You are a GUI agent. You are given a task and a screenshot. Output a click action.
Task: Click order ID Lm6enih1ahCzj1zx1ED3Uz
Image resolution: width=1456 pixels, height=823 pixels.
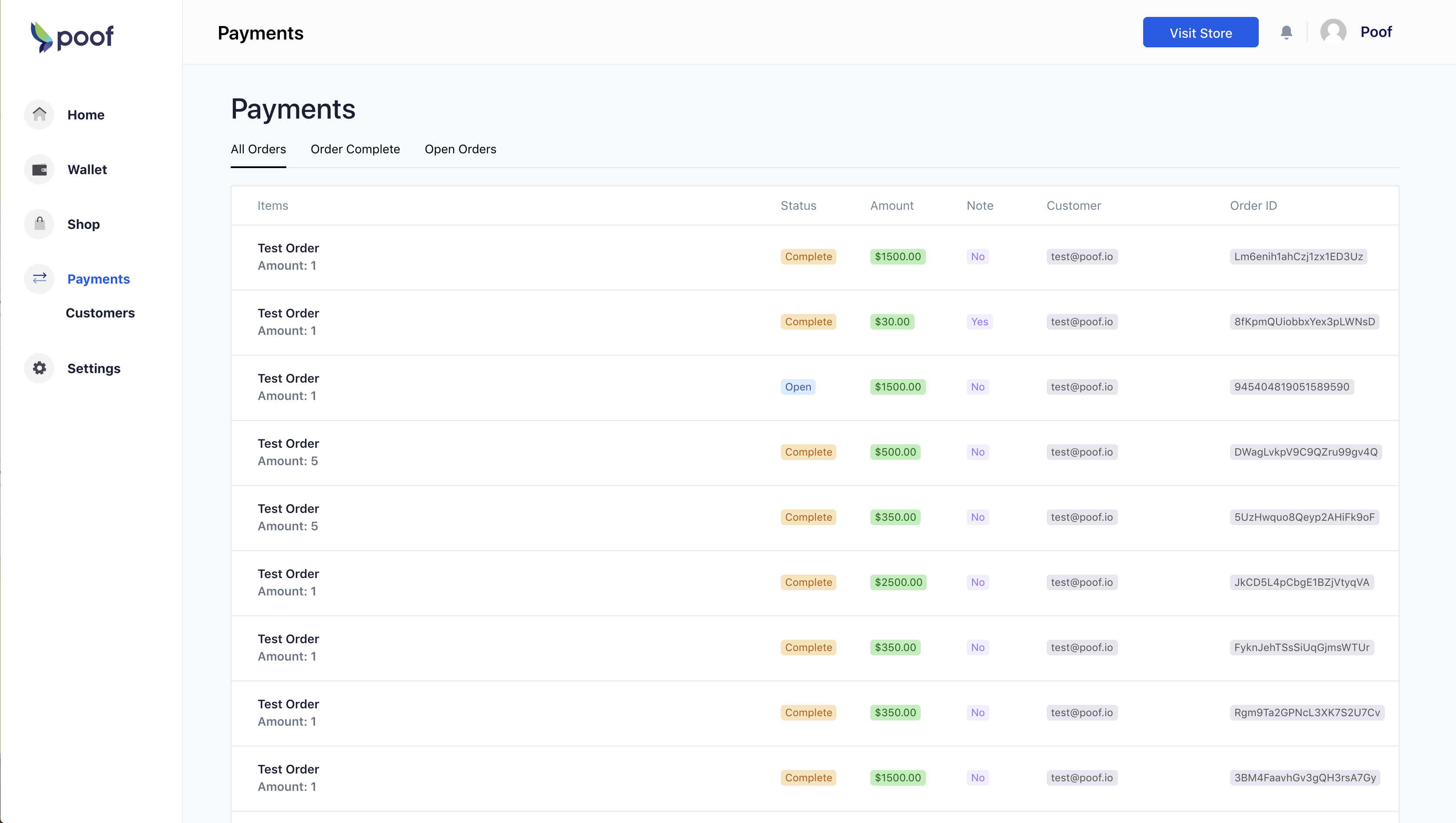(x=1298, y=257)
